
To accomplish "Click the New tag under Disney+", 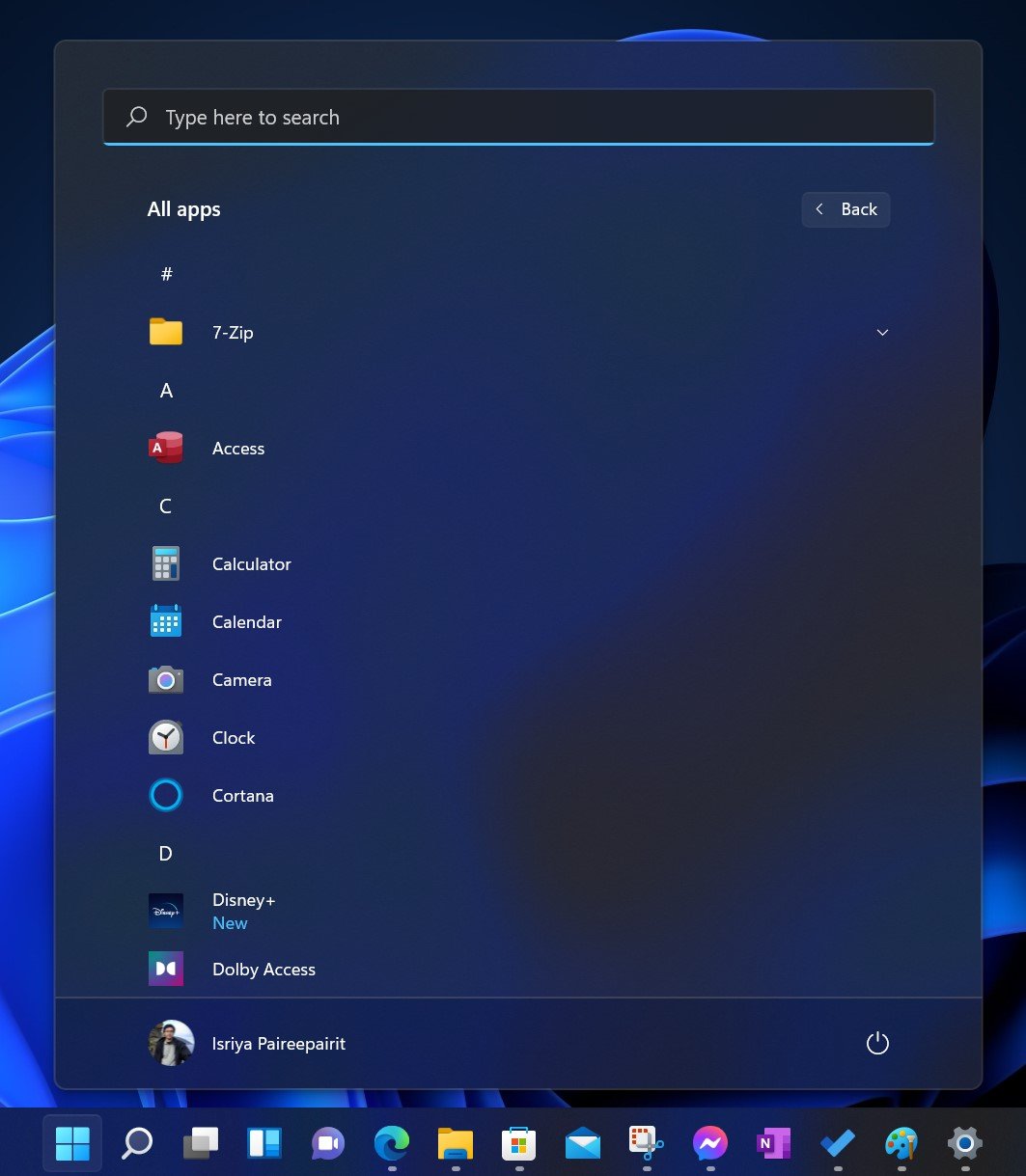I will [x=230, y=923].
